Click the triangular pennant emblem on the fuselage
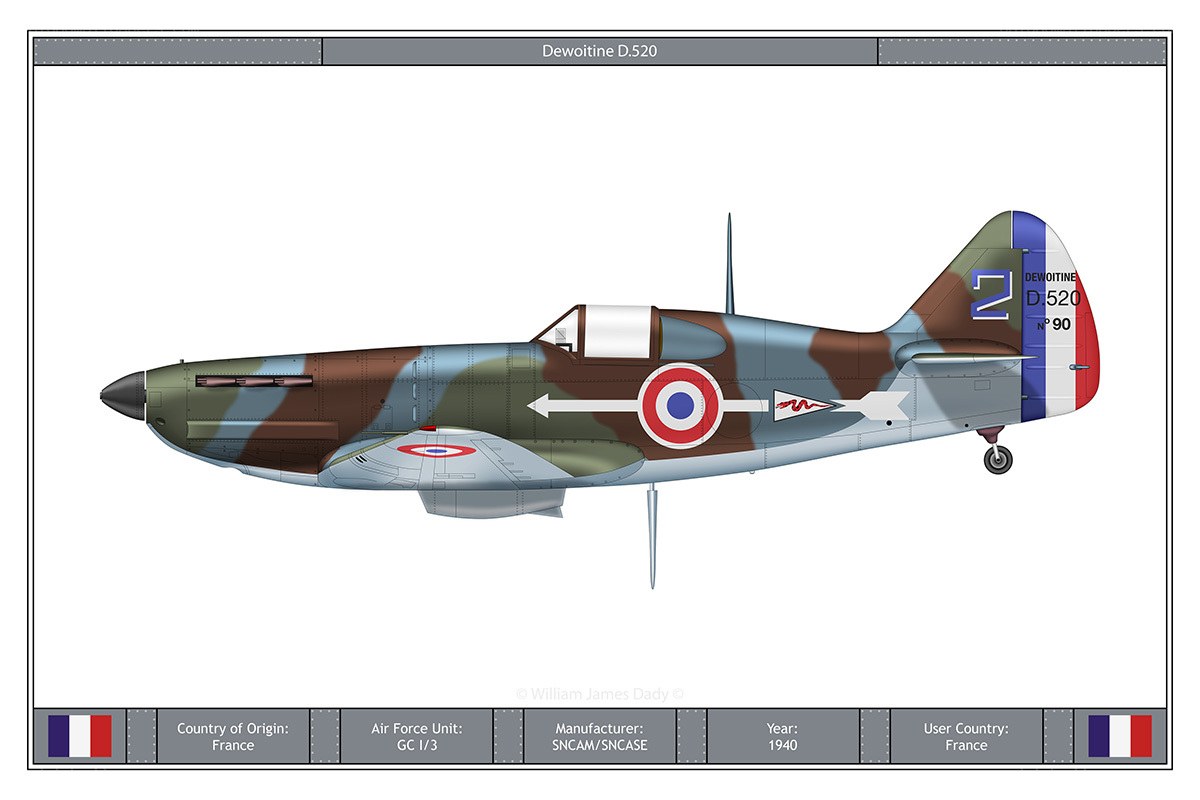This screenshot has width=1200, height=800. pyautogui.click(x=804, y=405)
